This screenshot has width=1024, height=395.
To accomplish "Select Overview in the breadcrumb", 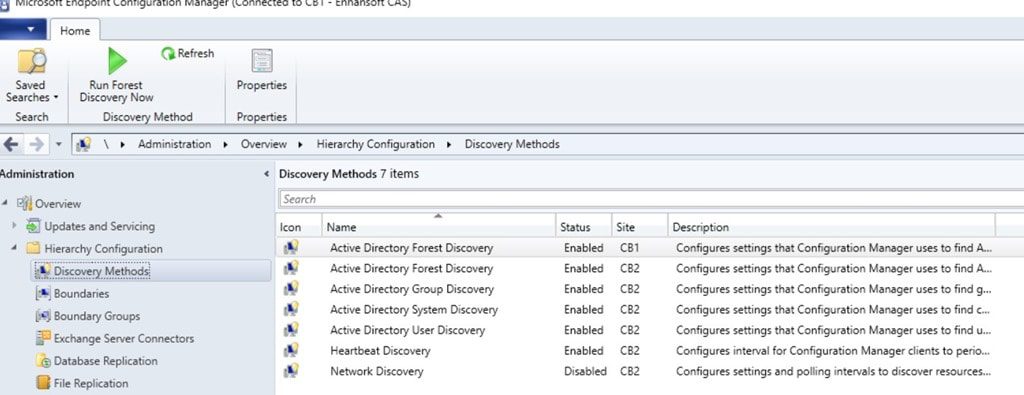I will (264, 144).
